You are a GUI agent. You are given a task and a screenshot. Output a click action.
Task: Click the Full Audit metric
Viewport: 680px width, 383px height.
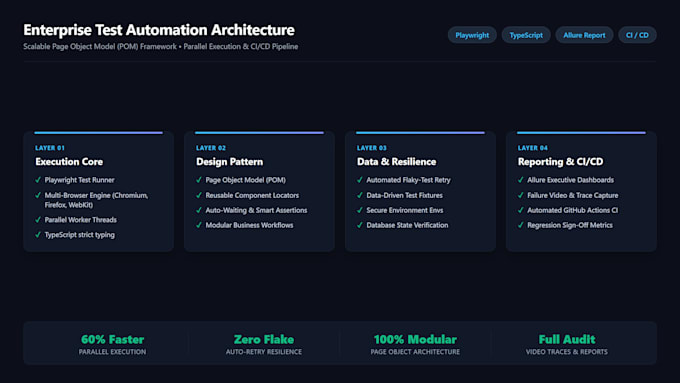pyautogui.click(x=567, y=339)
